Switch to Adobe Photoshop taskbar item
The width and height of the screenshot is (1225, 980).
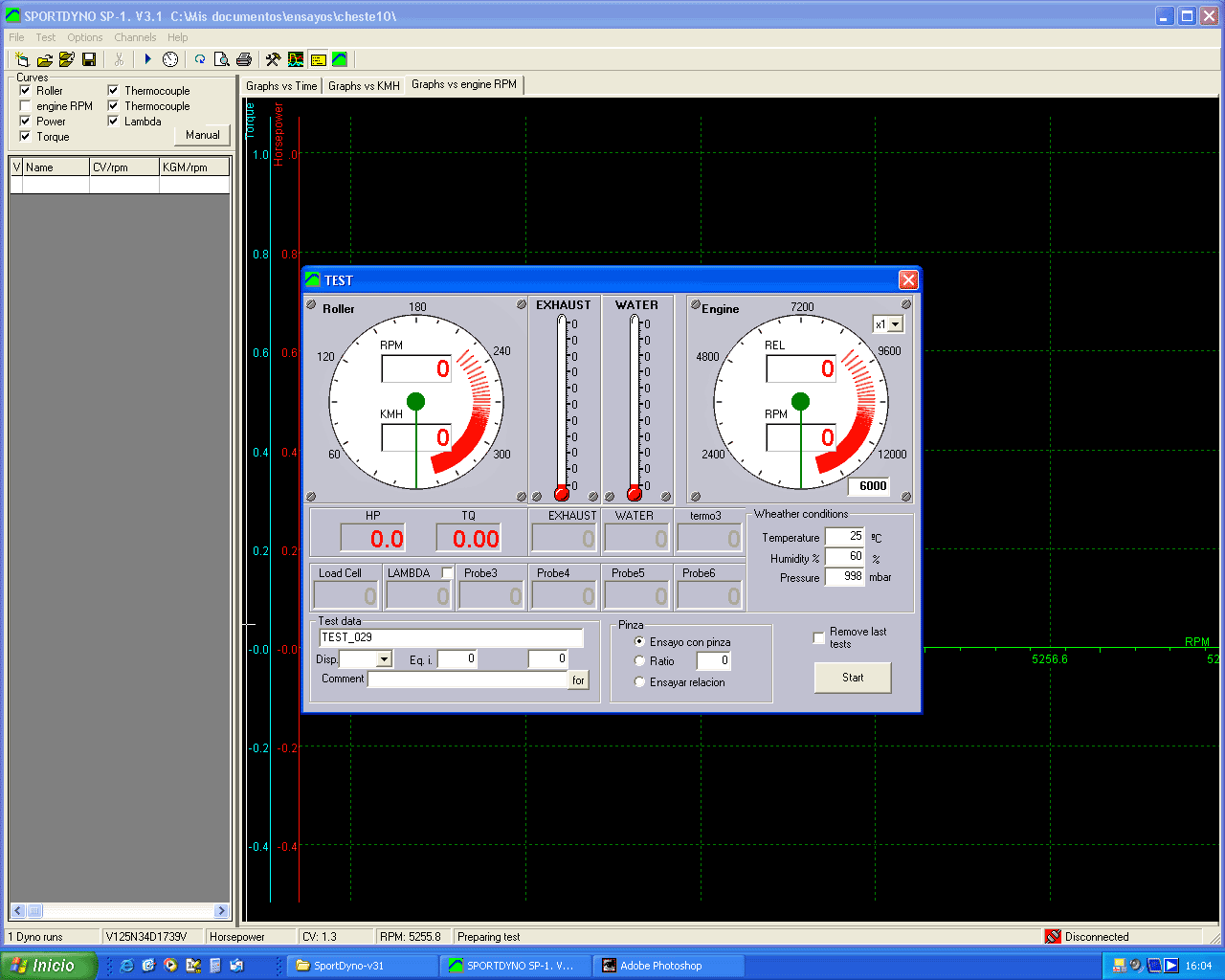(669, 966)
